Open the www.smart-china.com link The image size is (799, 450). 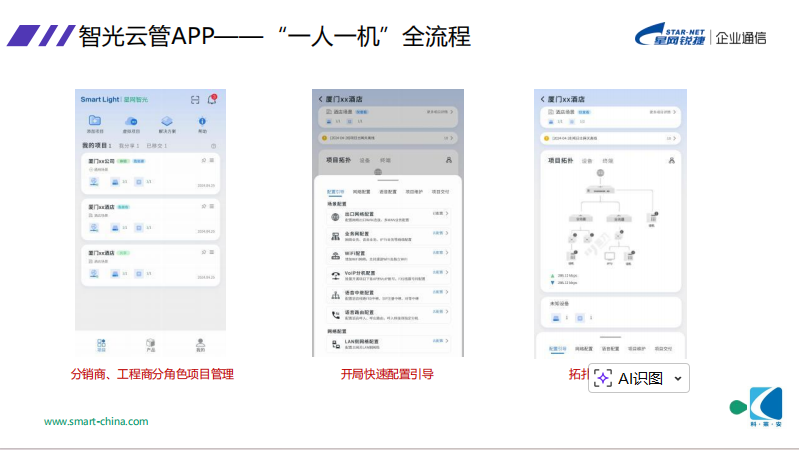tap(96, 421)
